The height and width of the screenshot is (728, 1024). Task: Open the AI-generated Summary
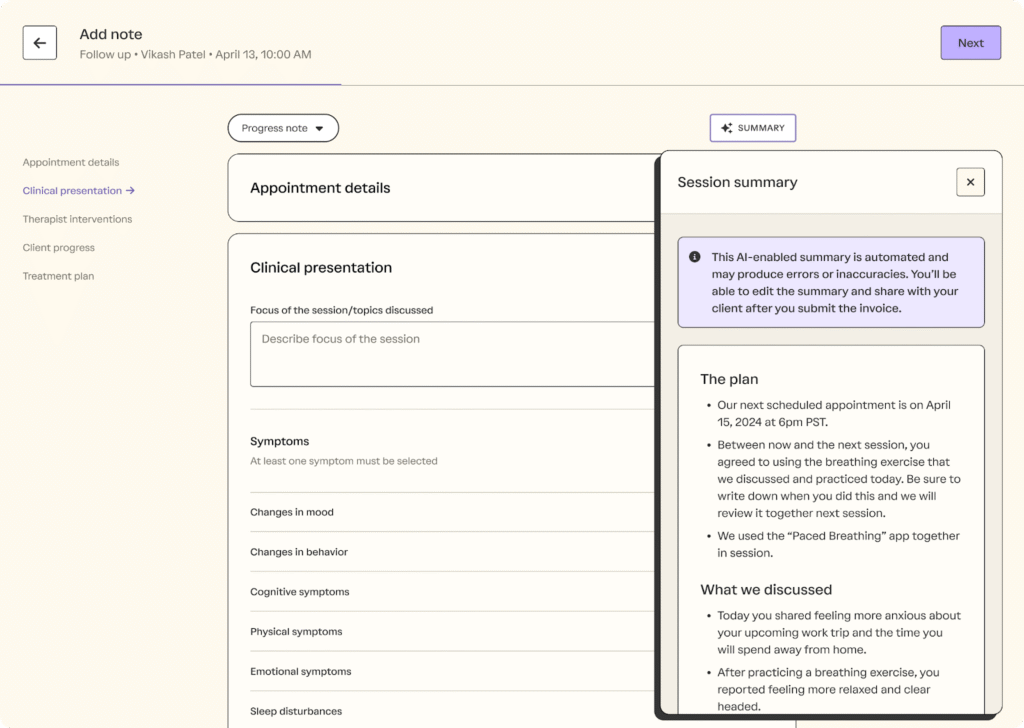coord(752,127)
